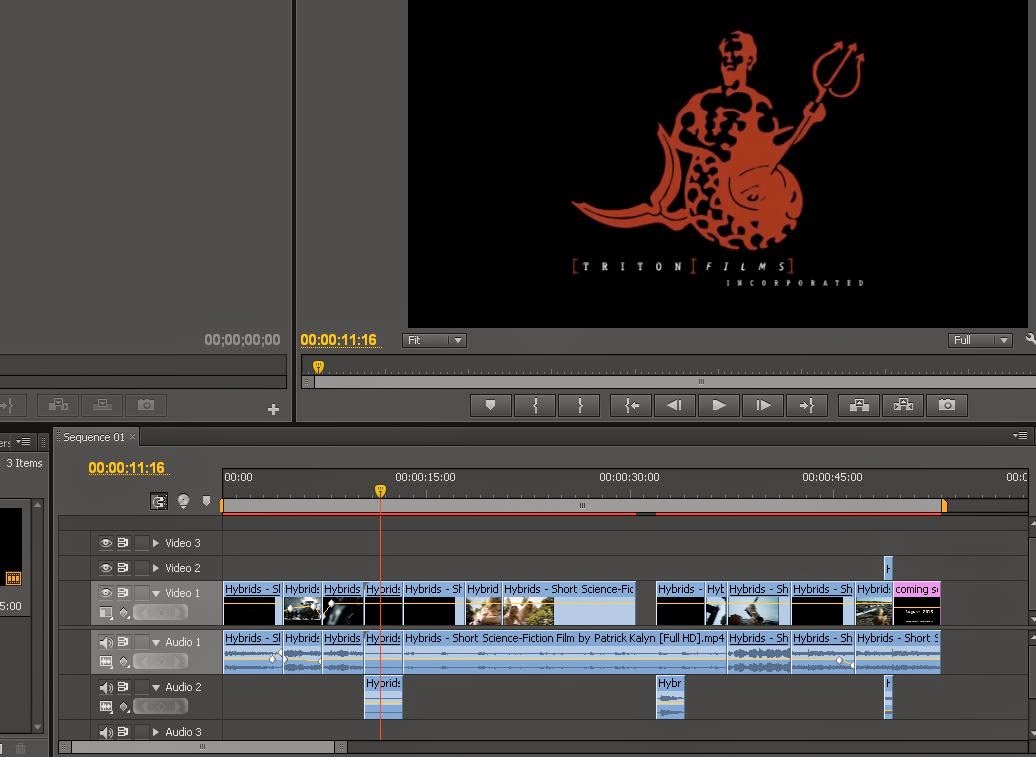The height and width of the screenshot is (757, 1036).
Task: Toggle Video 3 track visibility eye
Action: point(106,542)
